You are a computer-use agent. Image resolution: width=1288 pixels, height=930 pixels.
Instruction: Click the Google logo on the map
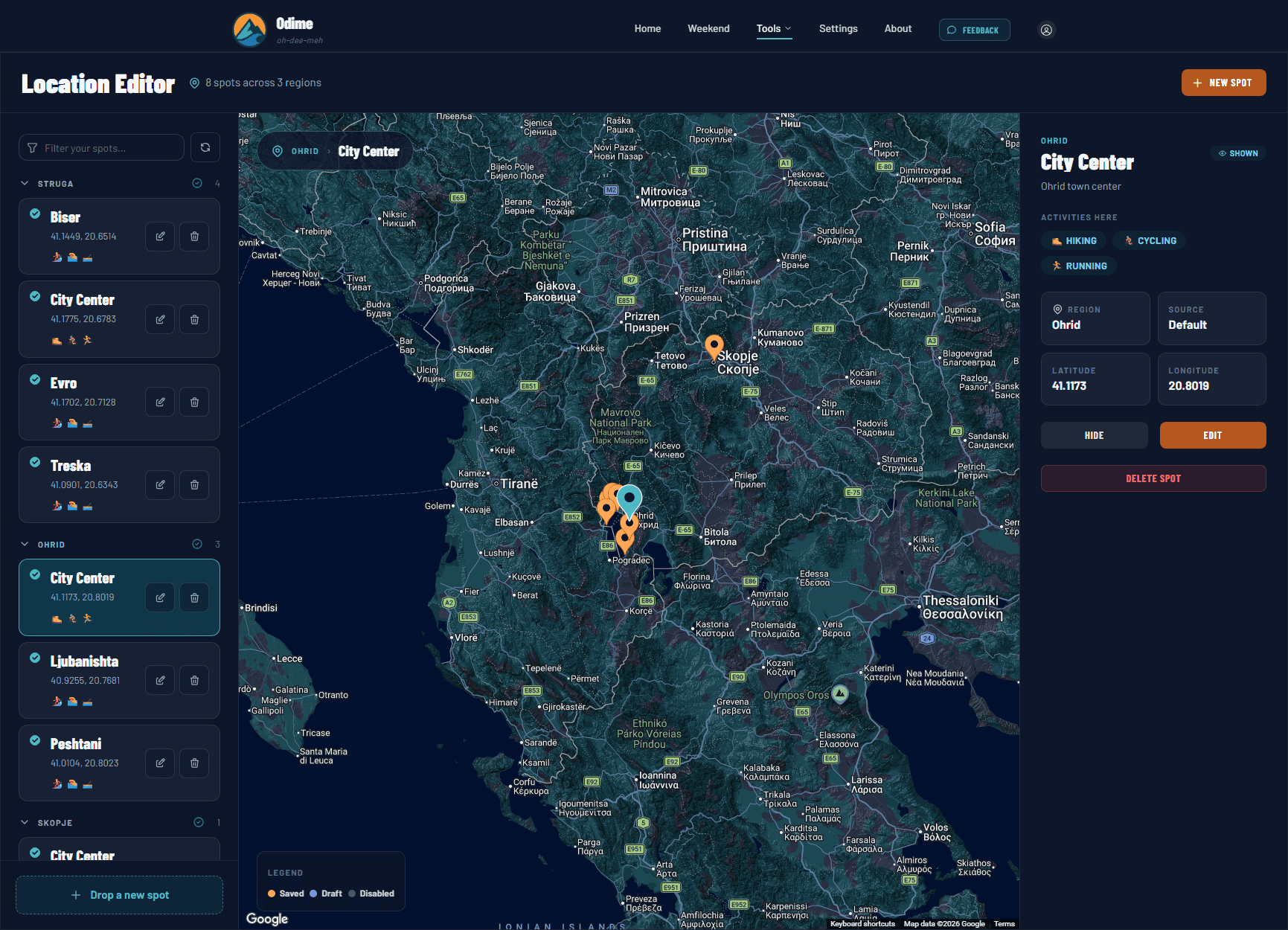pyautogui.click(x=267, y=919)
